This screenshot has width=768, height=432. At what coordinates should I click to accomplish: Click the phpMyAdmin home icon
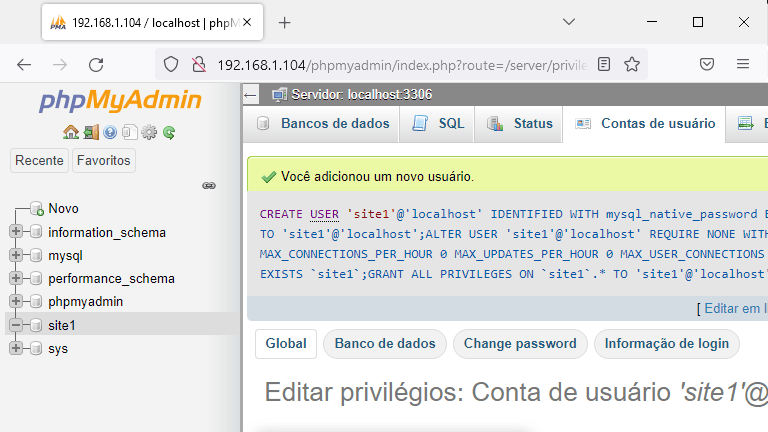(71, 132)
